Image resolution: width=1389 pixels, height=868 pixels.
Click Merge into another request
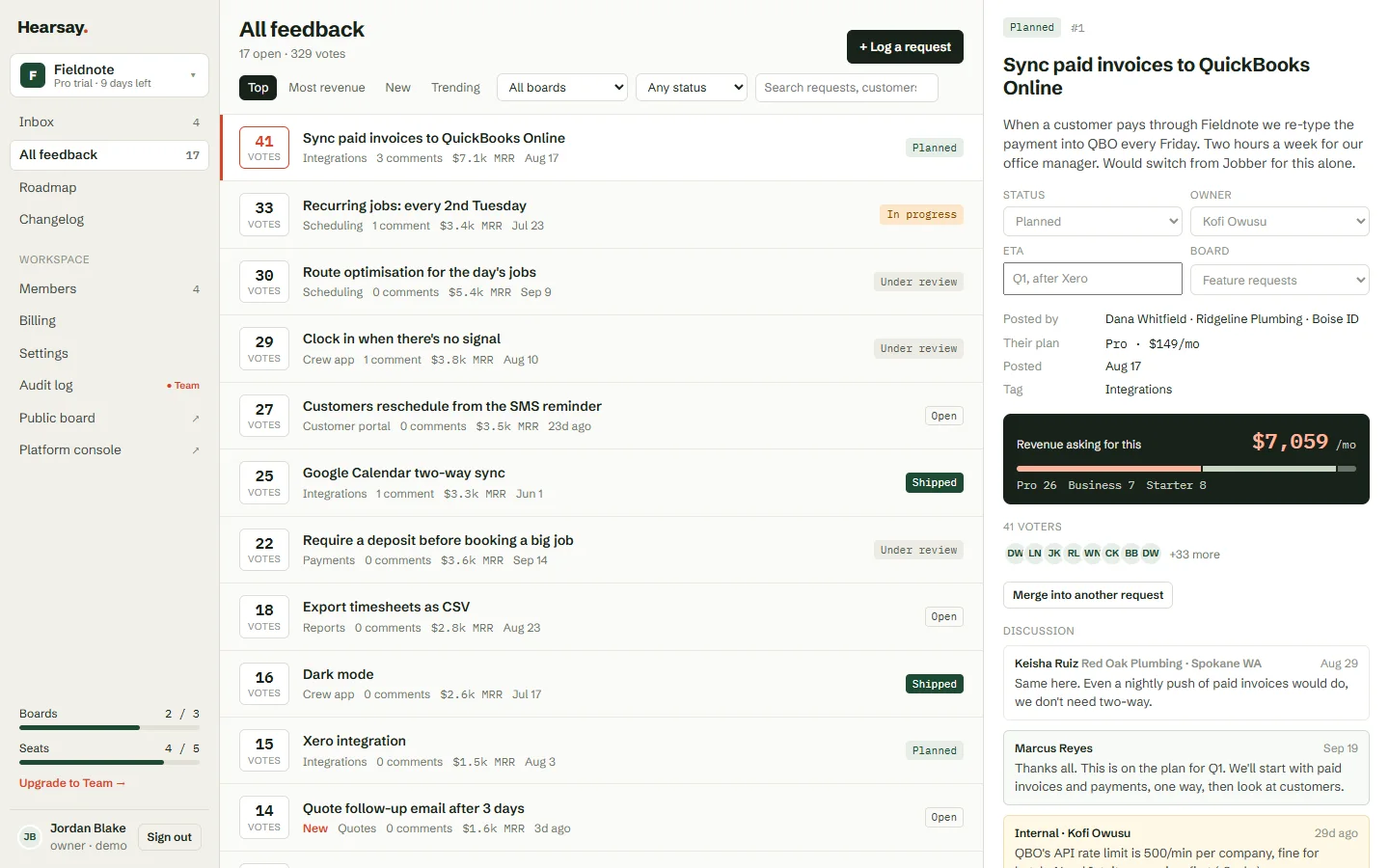pos(1088,595)
